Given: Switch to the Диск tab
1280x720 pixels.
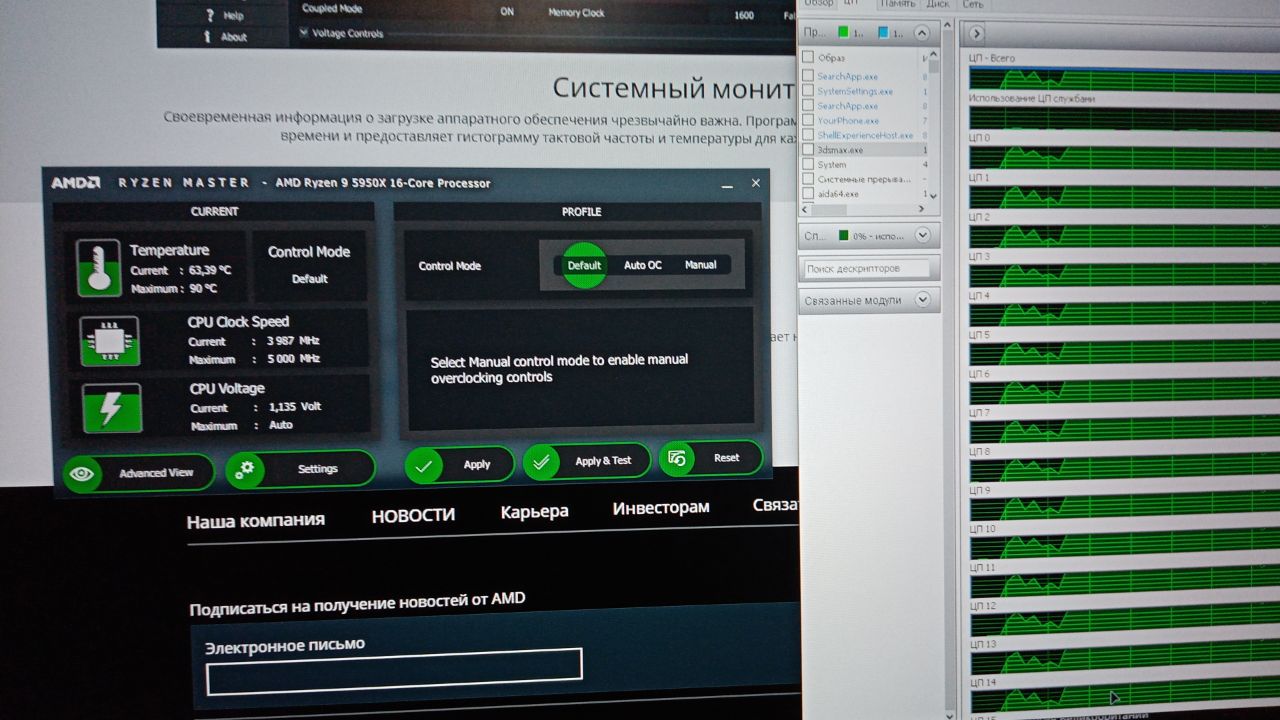Looking at the screenshot, I should click(938, 4).
